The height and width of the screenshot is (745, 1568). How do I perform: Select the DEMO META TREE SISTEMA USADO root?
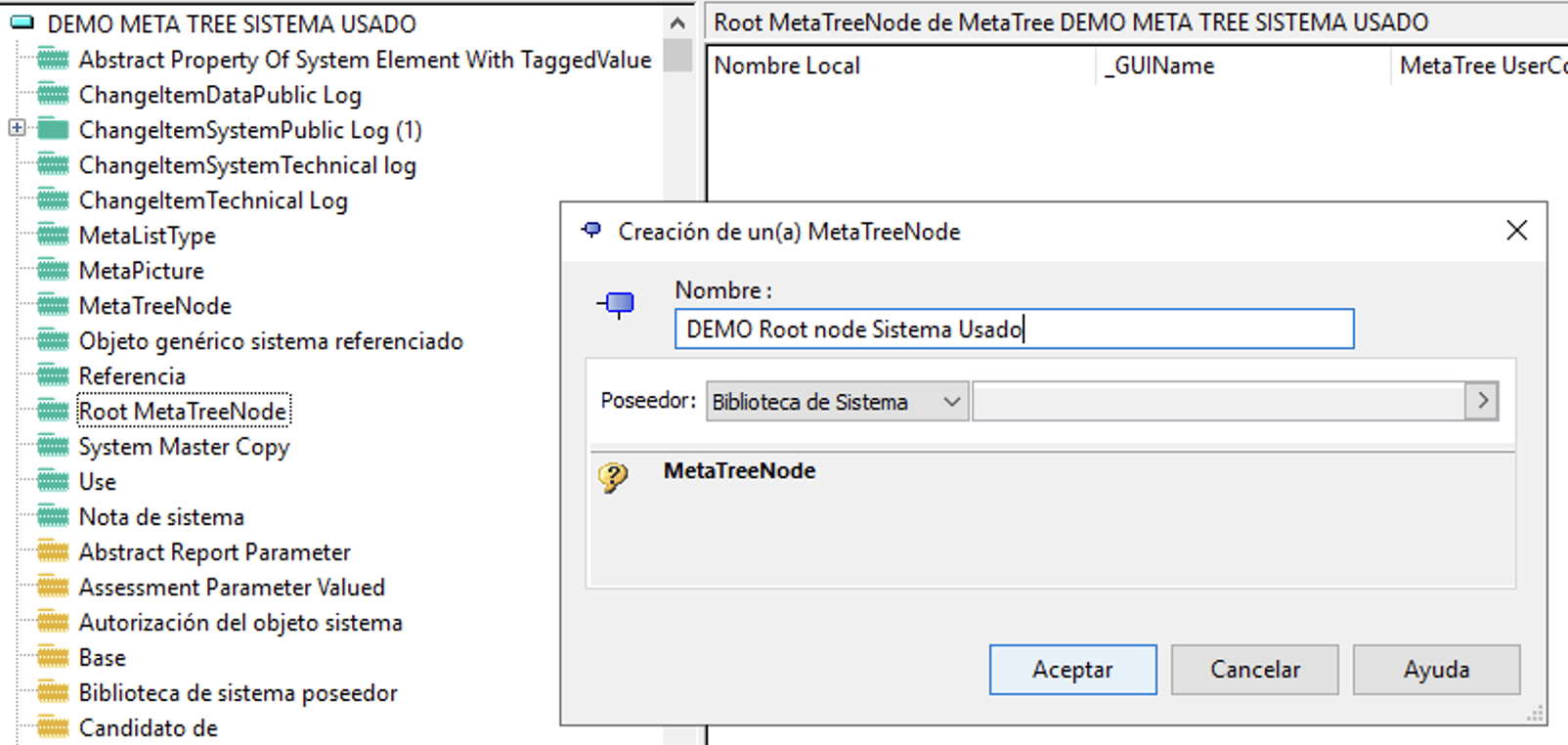232,23
